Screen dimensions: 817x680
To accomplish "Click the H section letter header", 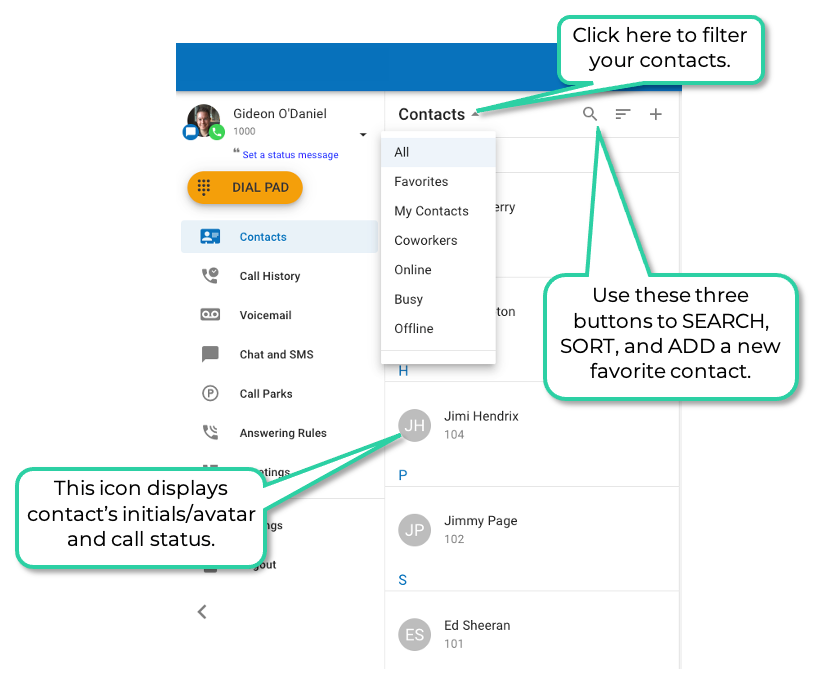I will point(403,371).
